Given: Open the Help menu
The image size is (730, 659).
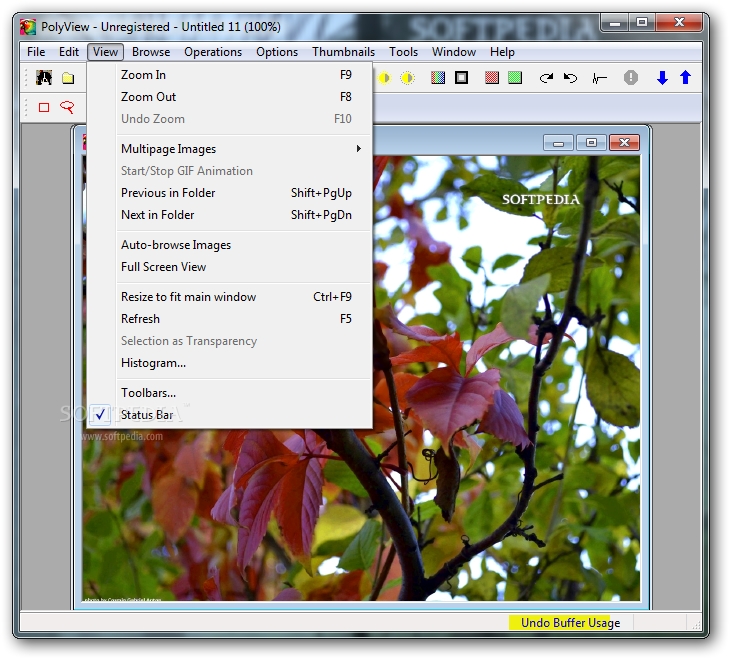Looking at the screenshot, I should 502,52.
